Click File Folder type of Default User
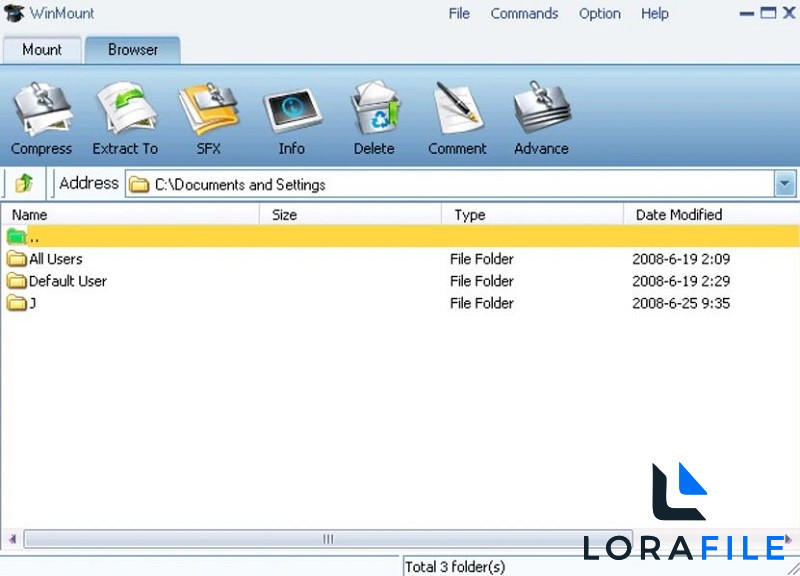 (482, 281)
